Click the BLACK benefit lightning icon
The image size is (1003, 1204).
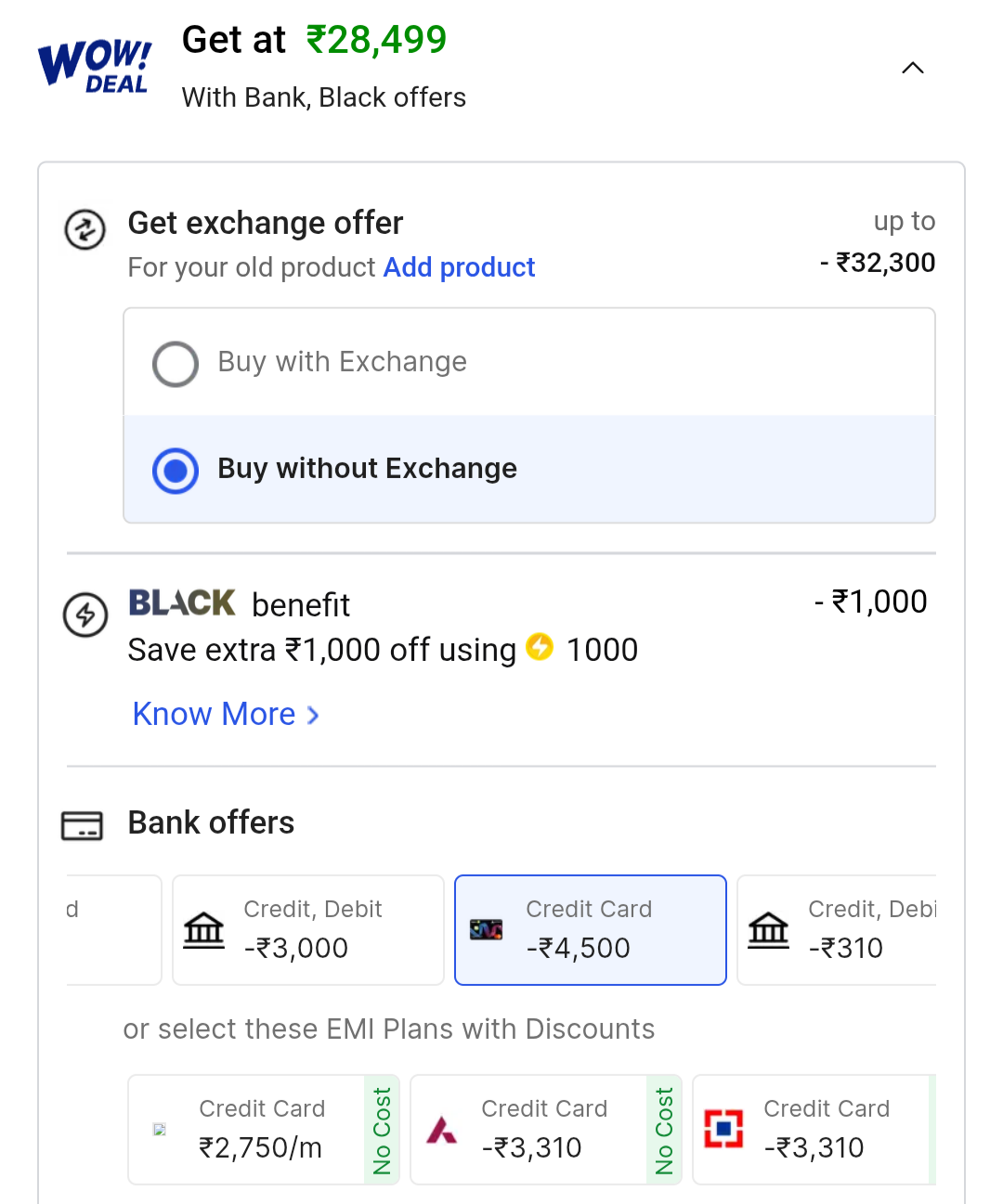pyautogui.click(x=85, y=615)
